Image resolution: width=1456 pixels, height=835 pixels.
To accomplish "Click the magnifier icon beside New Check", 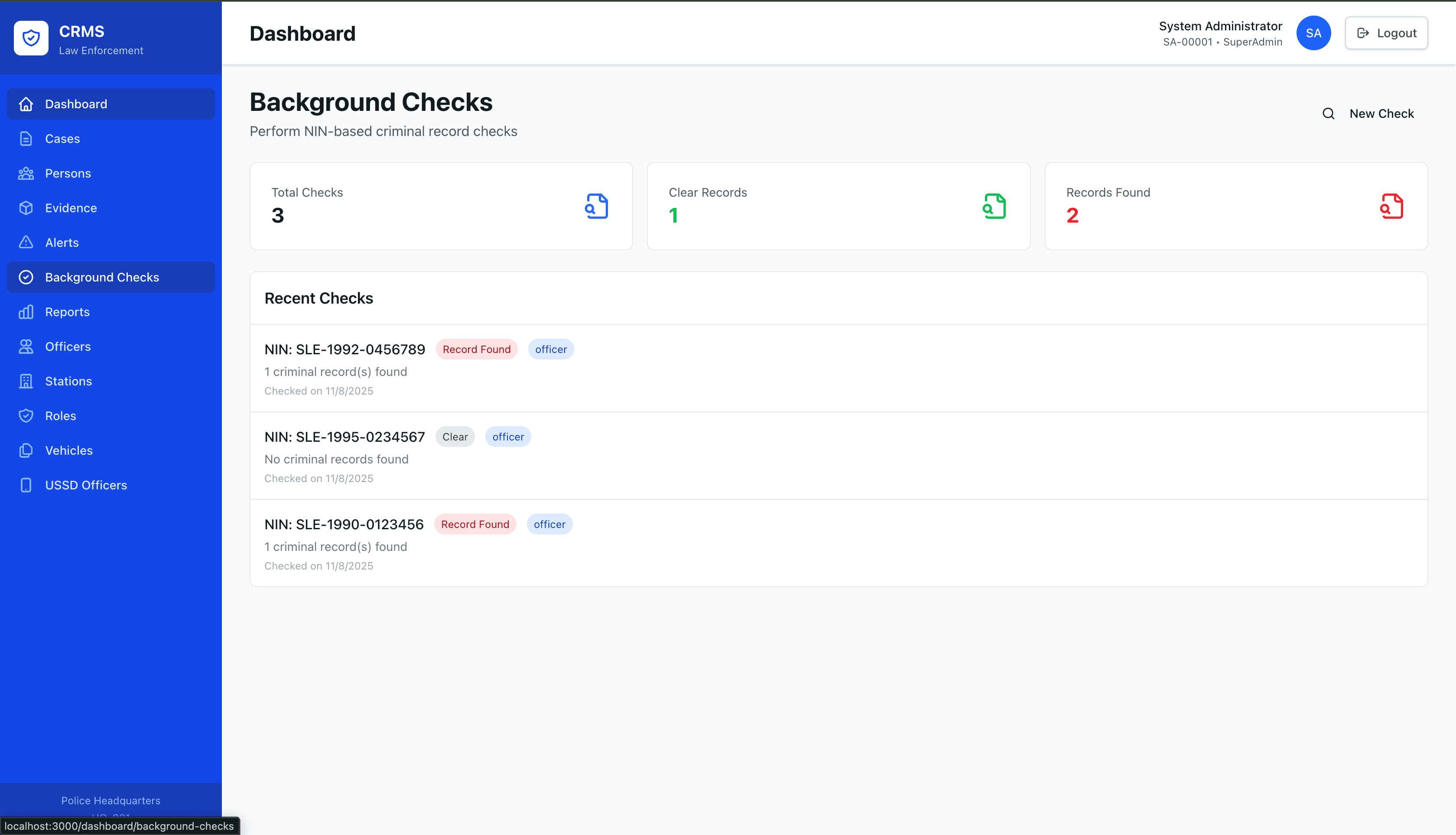I will coord(1328,113).
